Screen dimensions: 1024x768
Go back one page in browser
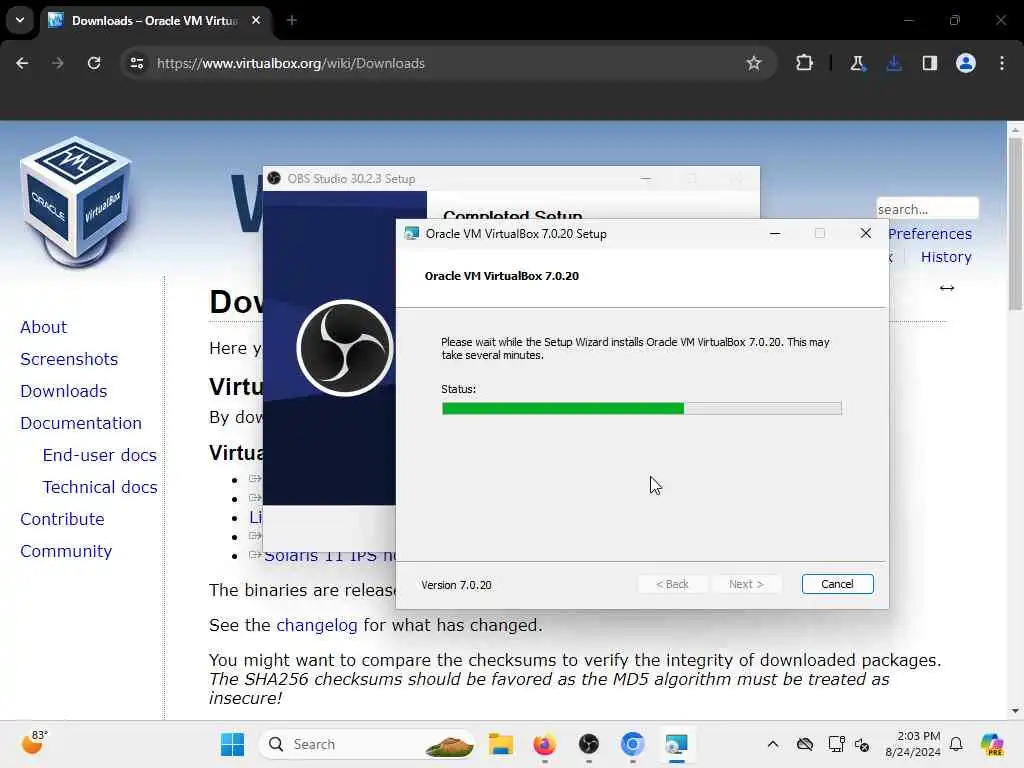pos(22,63)
